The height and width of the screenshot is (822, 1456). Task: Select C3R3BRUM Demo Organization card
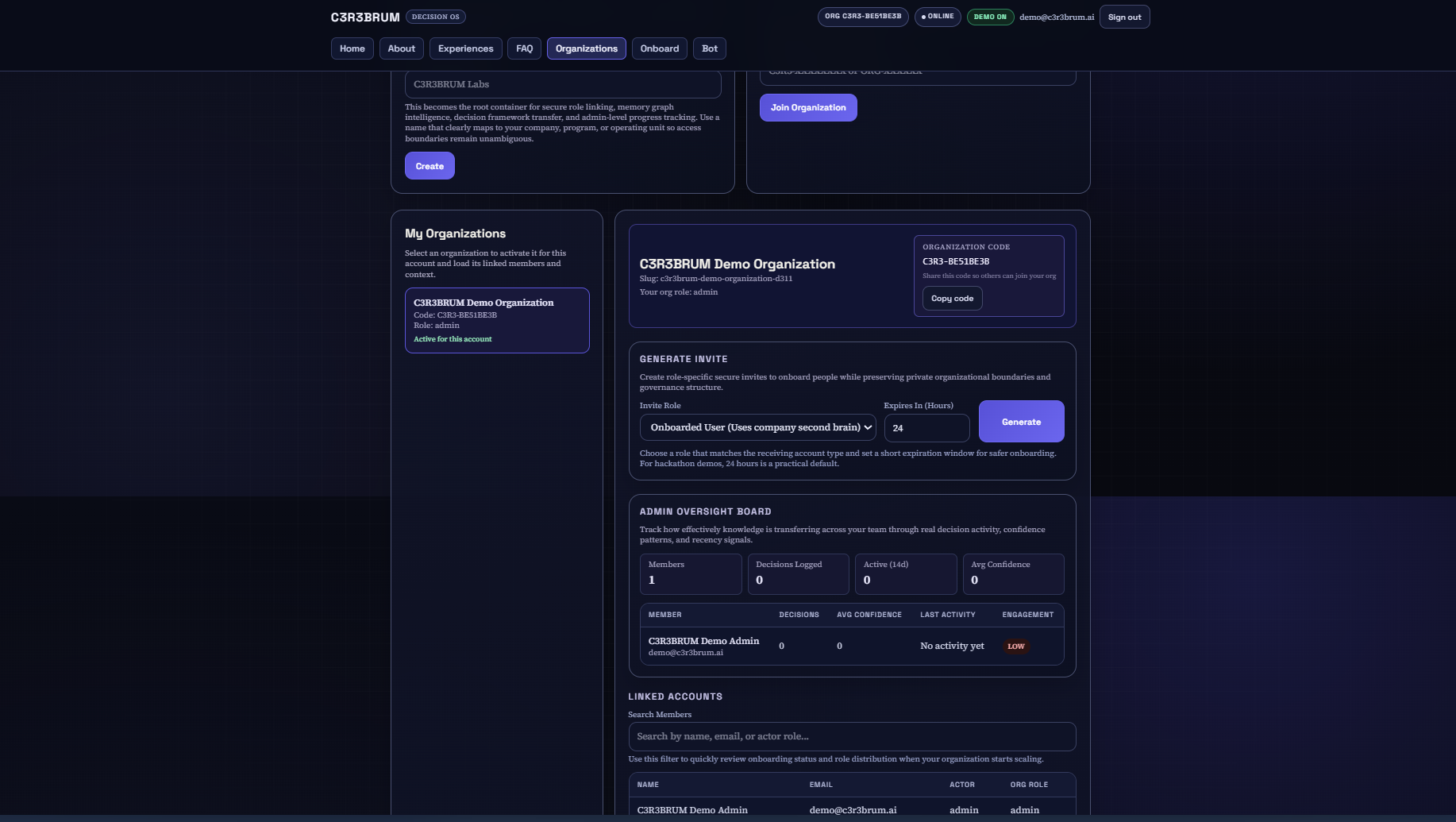[x=497, y=320]
